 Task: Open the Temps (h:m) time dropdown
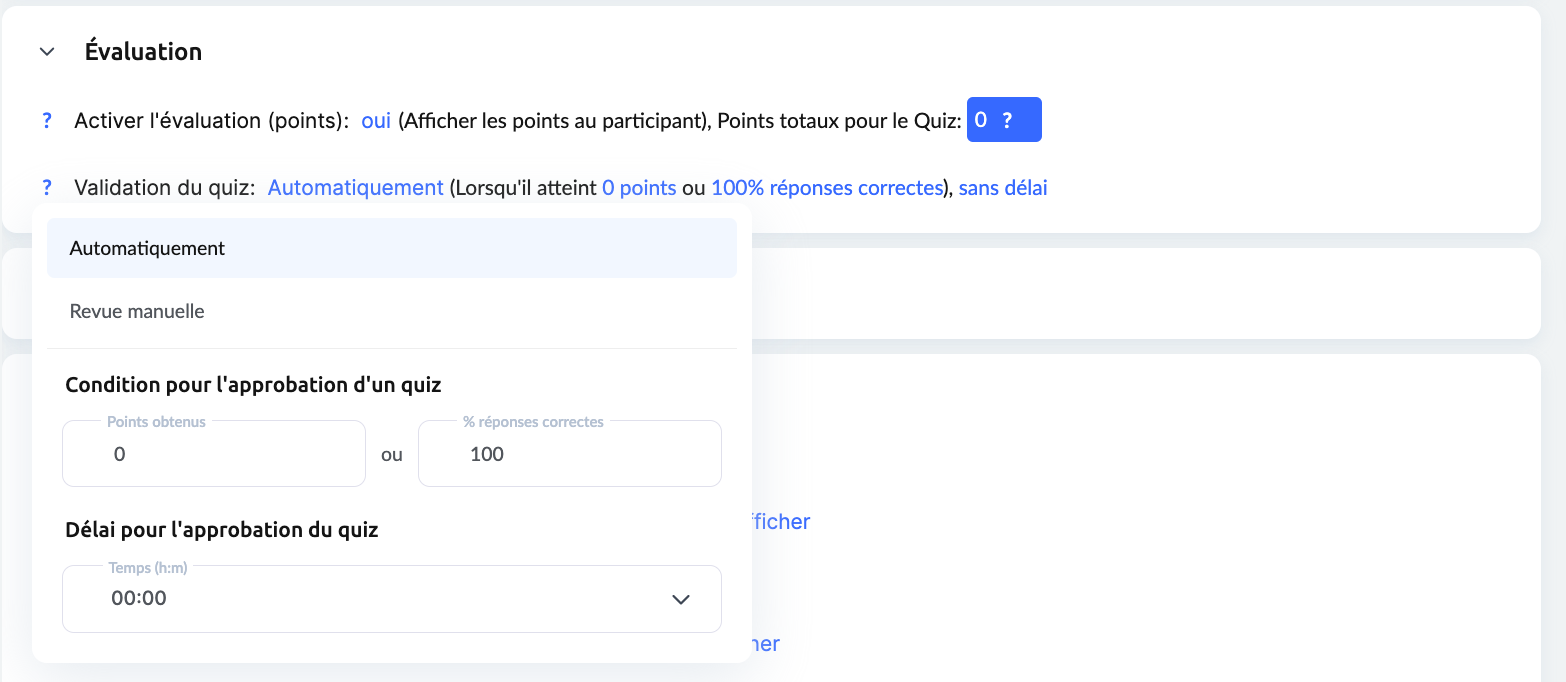click(x=390, y=599)
